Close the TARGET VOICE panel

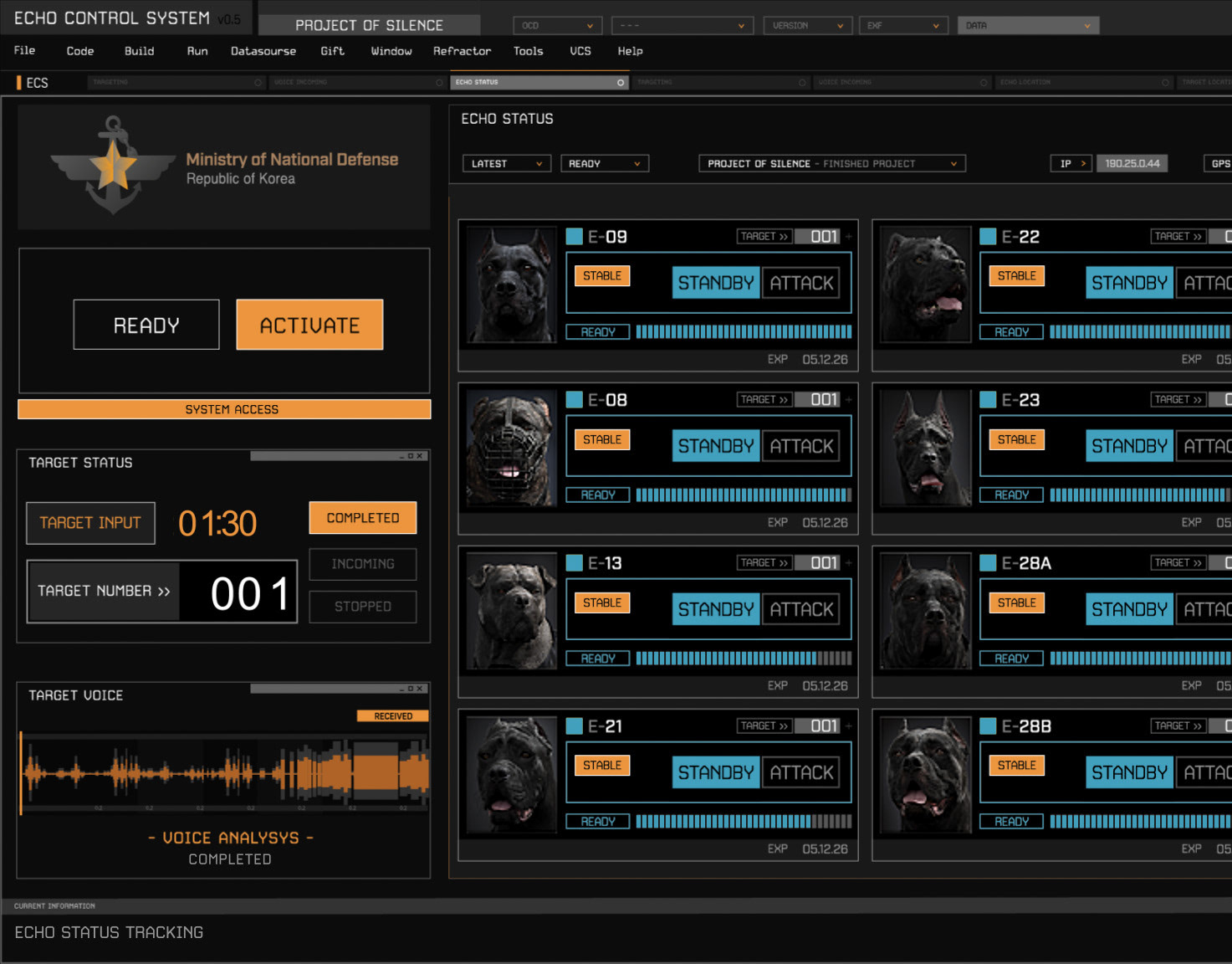tap(420, 689)
